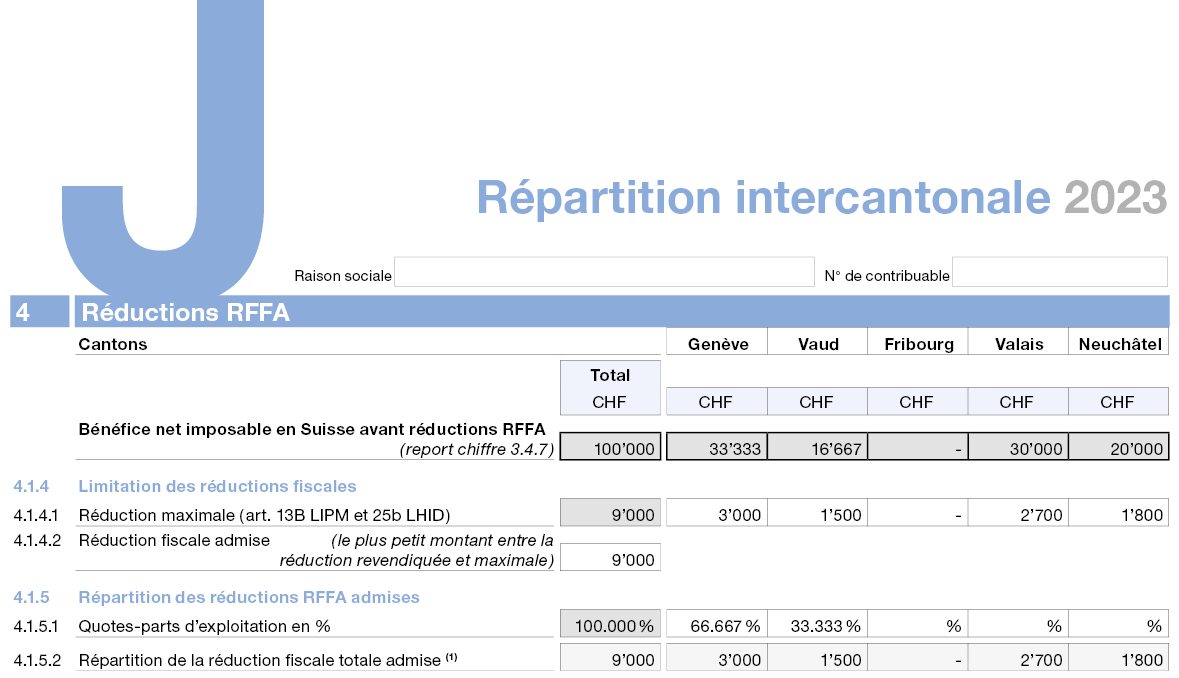Click the total bénéfice net 100'000 cell
This screenshot has width=1179, height=678.
coord(610,447)
